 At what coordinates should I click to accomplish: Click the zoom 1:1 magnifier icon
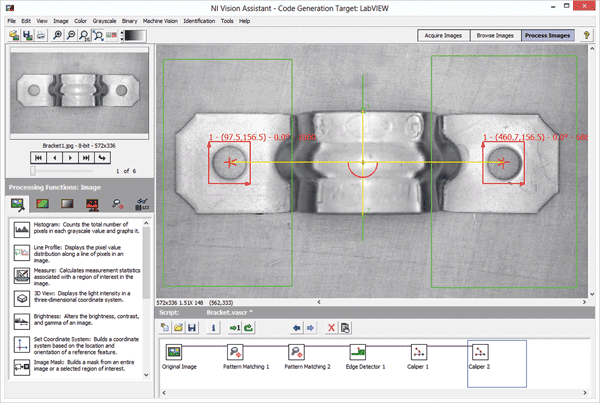[x=84, y=35]
